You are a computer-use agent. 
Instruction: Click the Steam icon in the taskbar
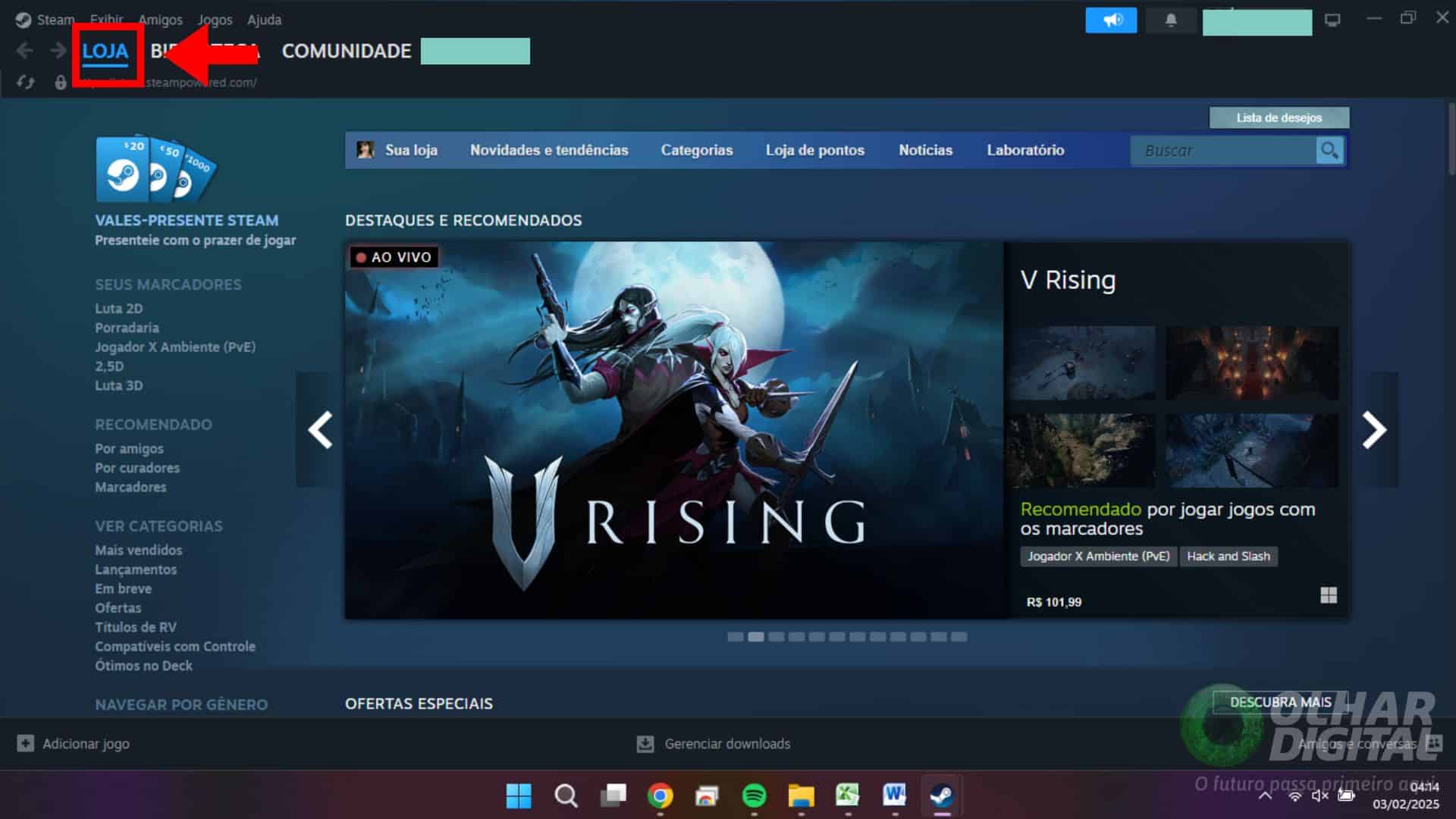pyautogui.click(x=942, y=795)
